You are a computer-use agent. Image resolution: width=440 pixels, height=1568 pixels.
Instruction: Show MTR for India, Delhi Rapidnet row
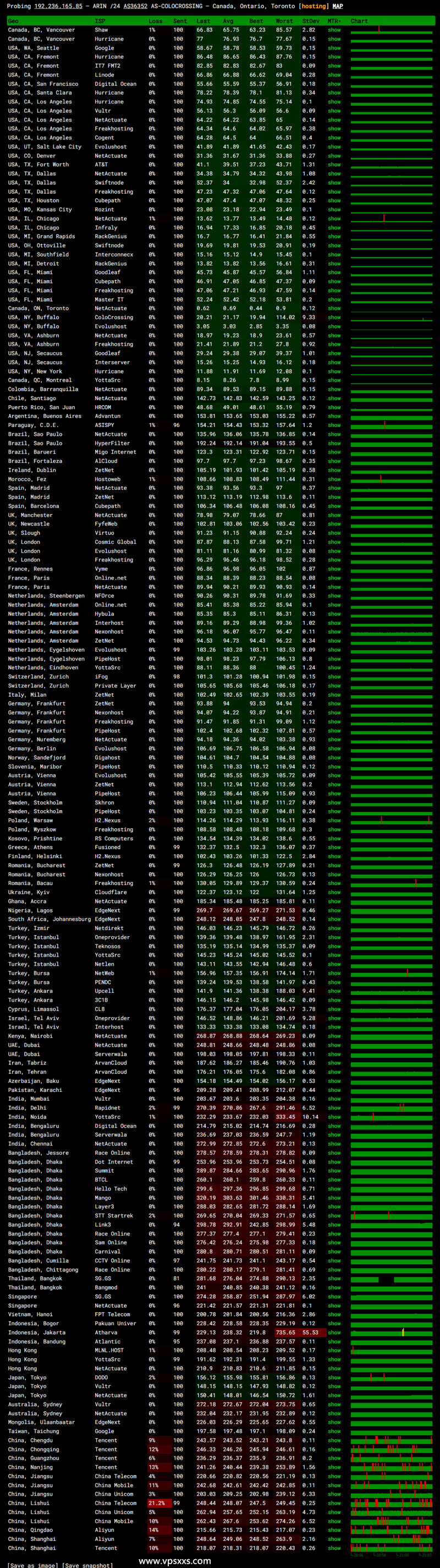(x=334, y=1108)
